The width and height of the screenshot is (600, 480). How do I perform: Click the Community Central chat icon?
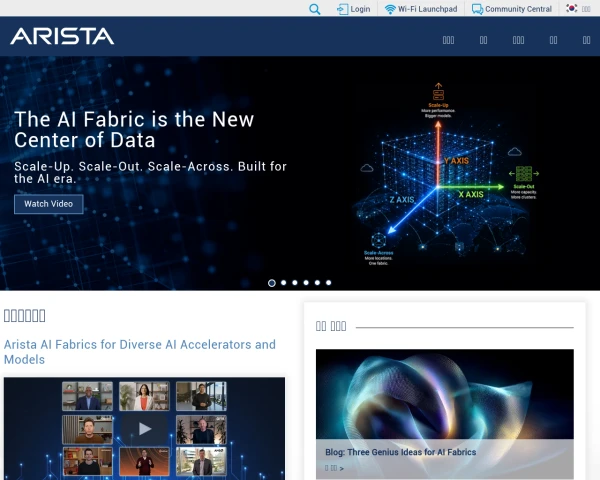(x=477, y=9)
